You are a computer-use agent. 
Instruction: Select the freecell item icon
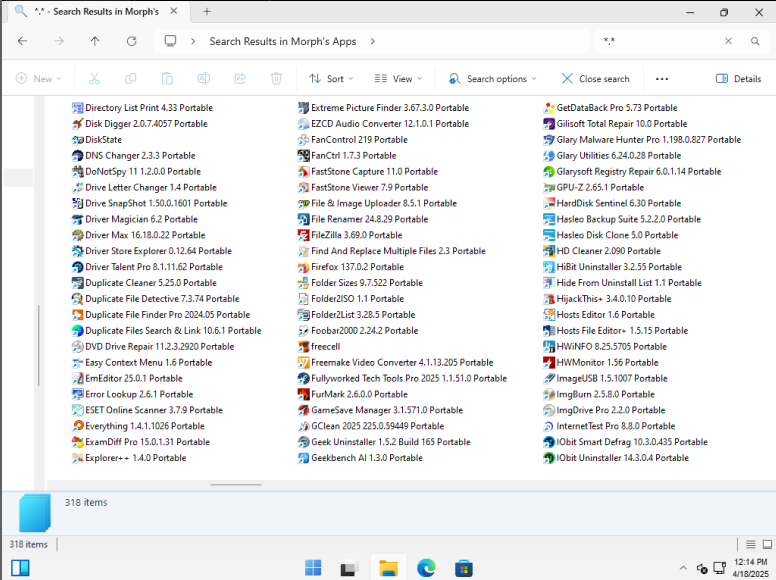tap(303, 346)
